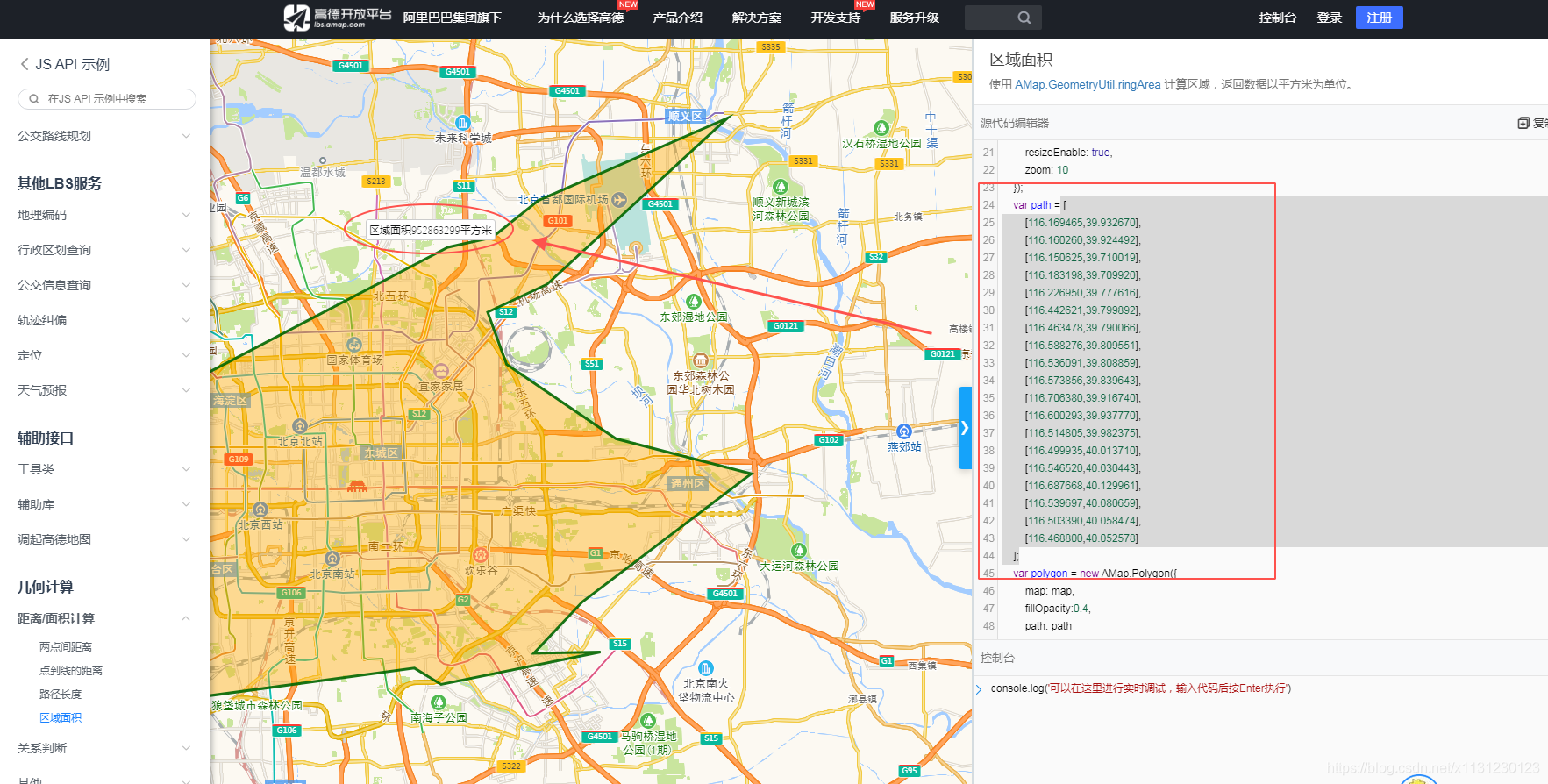This screenshot has height=784, width=1548.
Task: Click the 其他LBS服务 heading
Action: tap(60, 183)
